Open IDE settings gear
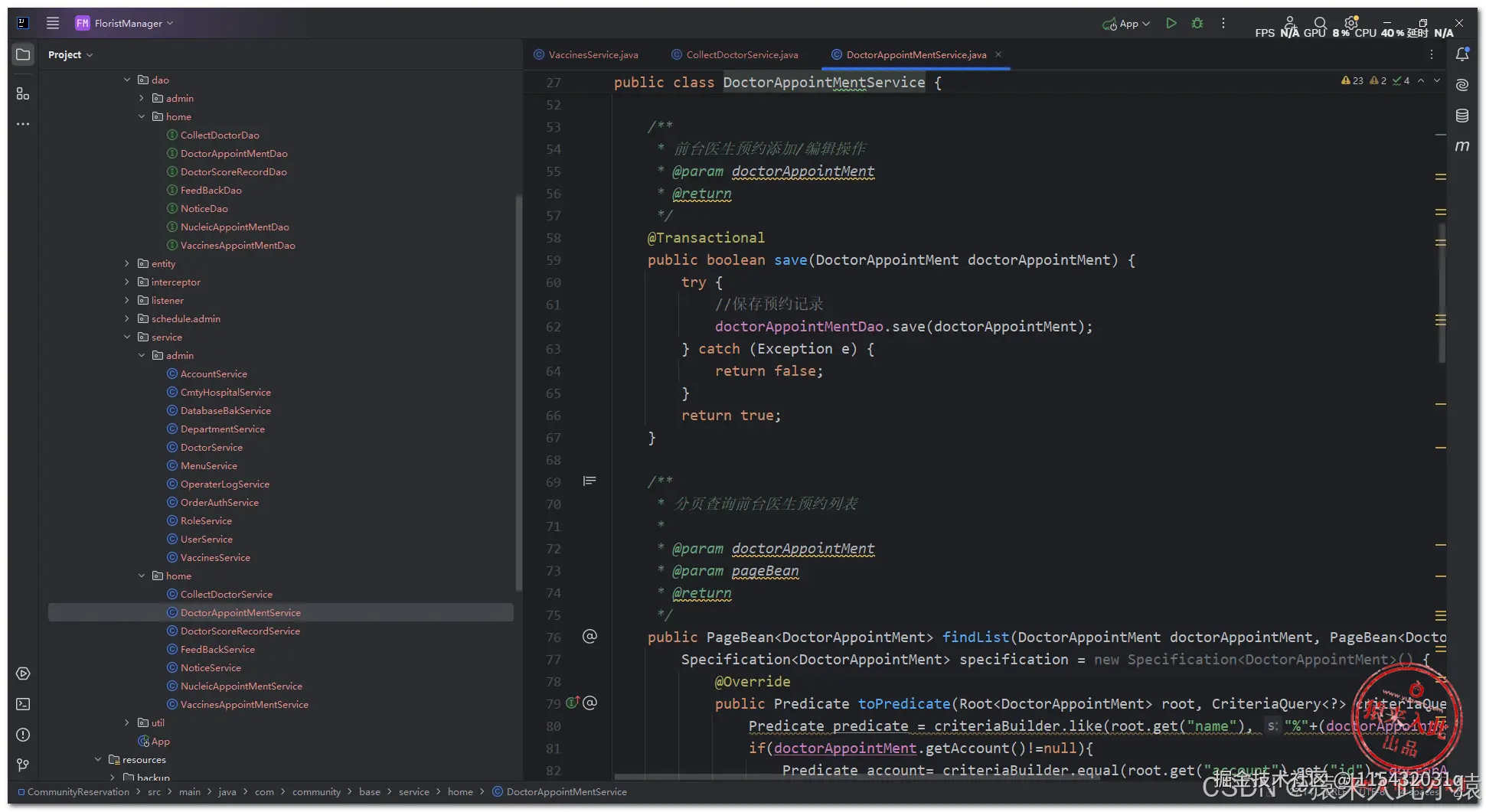This screenshot has height=812, width=1486. tap(1351, 23)
